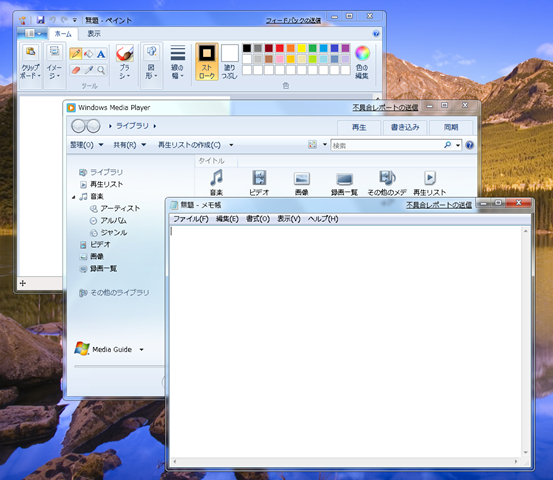Open the ヘルプ(H) menu in Notepad
The width and height of the screenshot is (553, 480).
[x=323, y=219]
